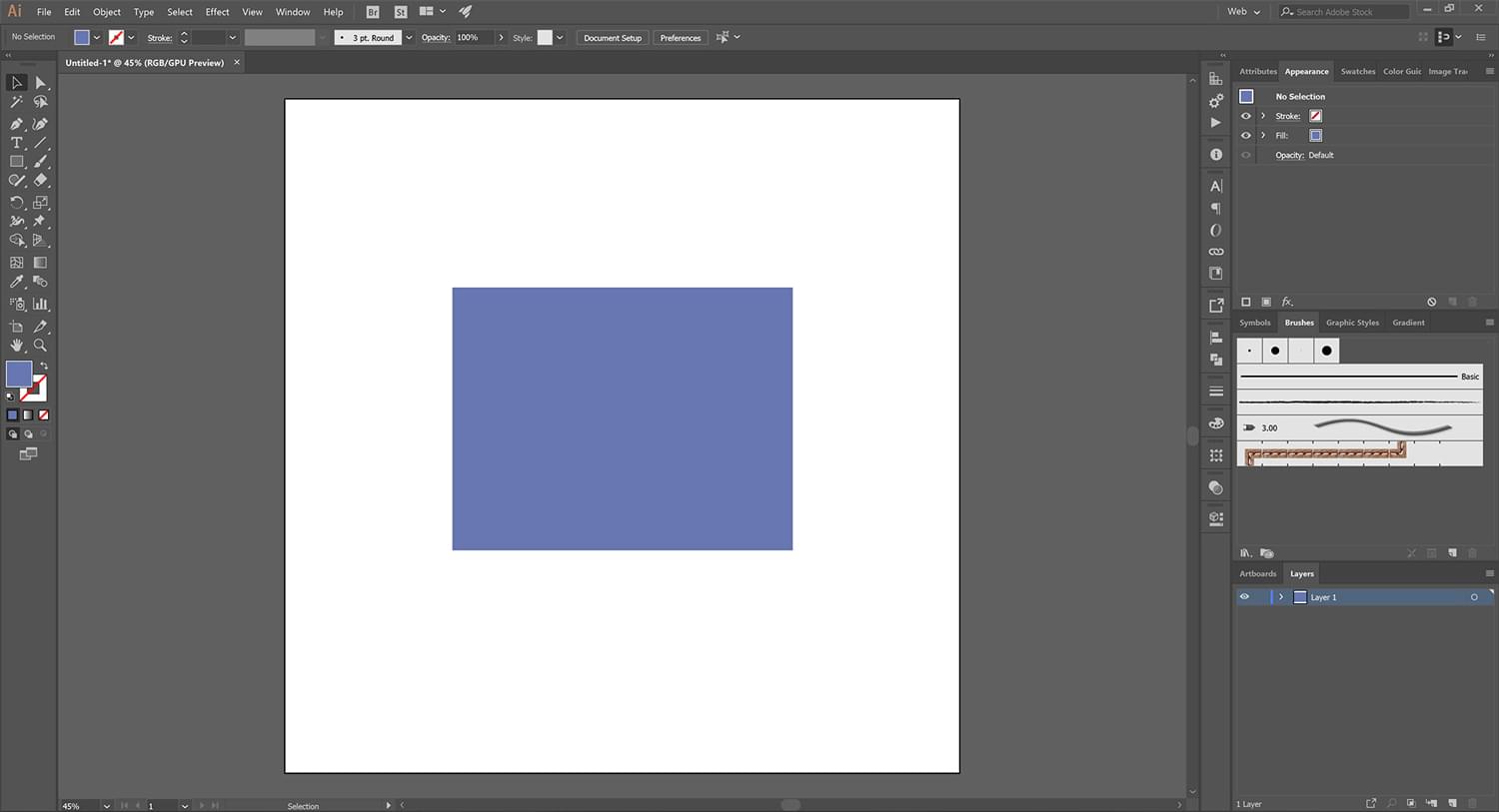This screenshot has height=812, width=1499.
Task: Expand the Stroke row in Appearance panel
Action: [1263, 116]
